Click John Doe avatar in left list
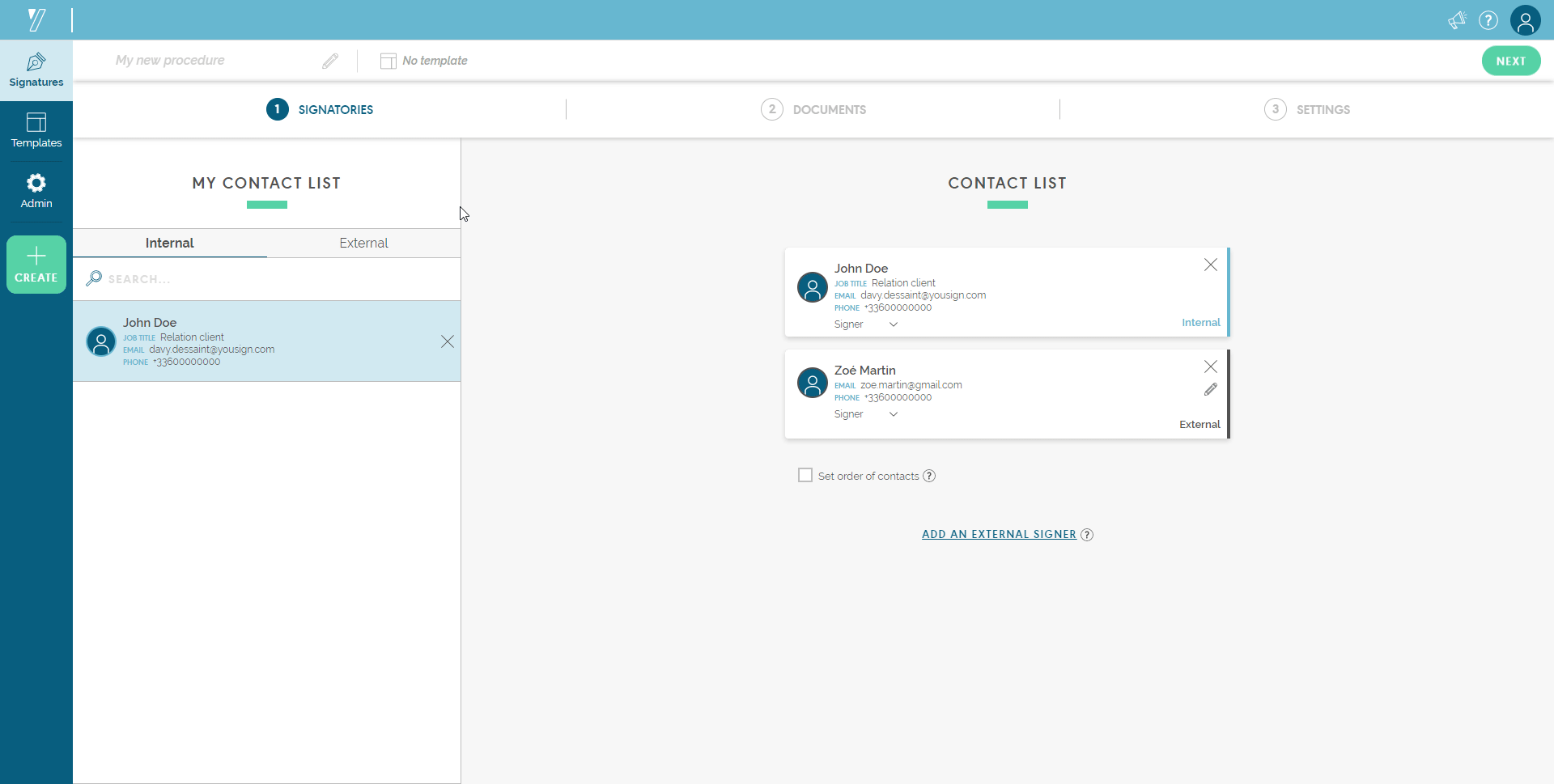1554x784 pixels. (x=101, y=341)
